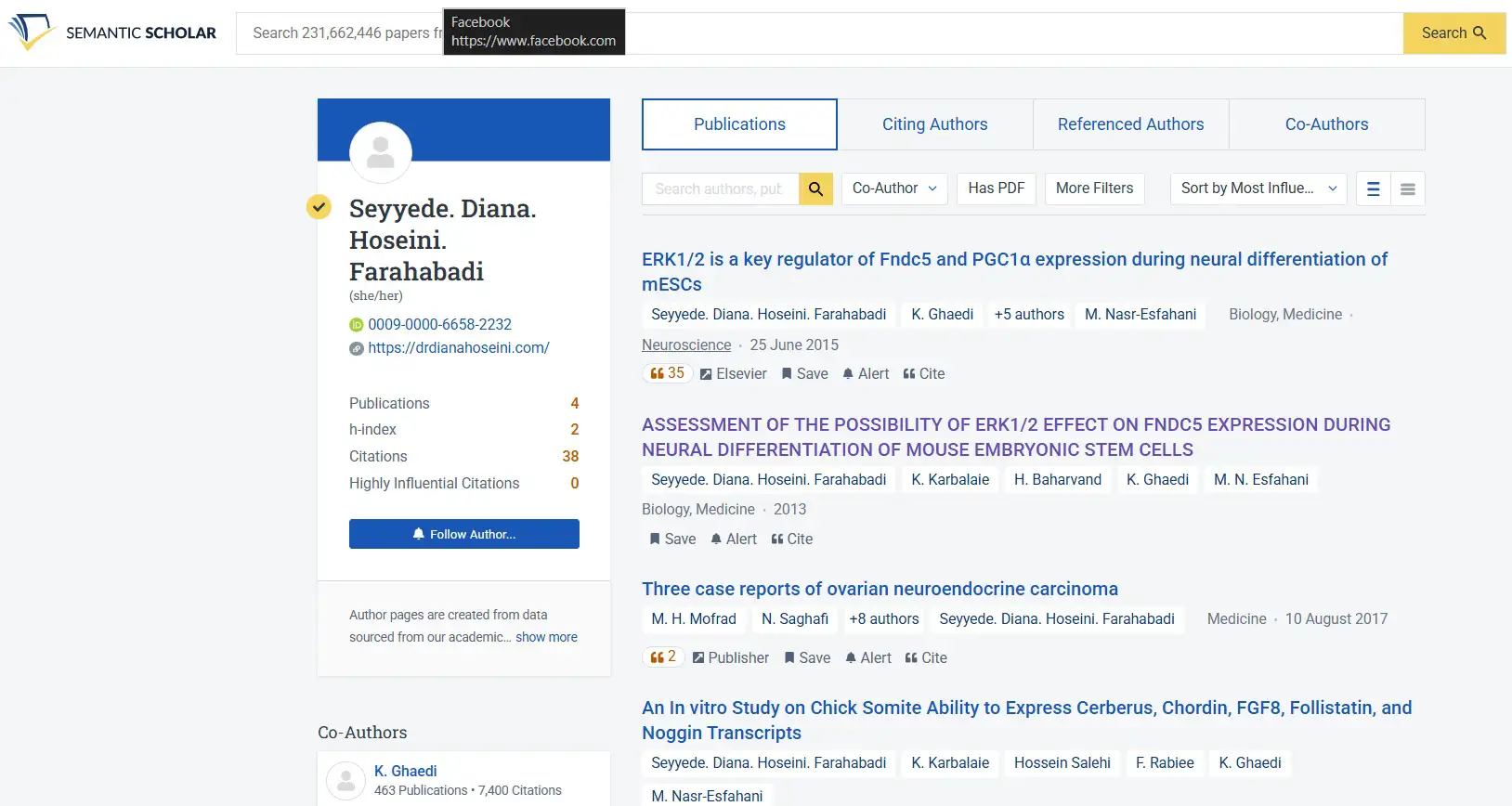Viewport: 1512px width, 806px height.
Task: Click M. H. Mofrad author chip
Action: coord(694,619)
